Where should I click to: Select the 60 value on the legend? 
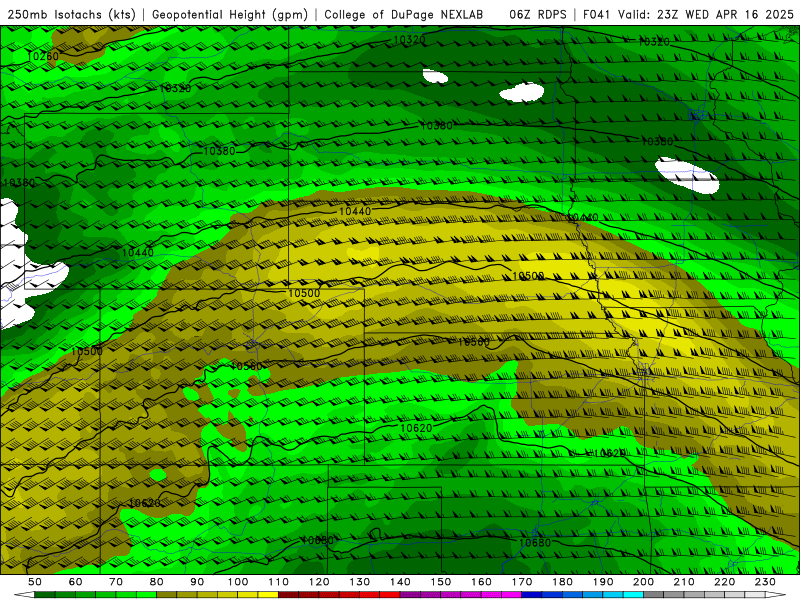pos(76,582)
